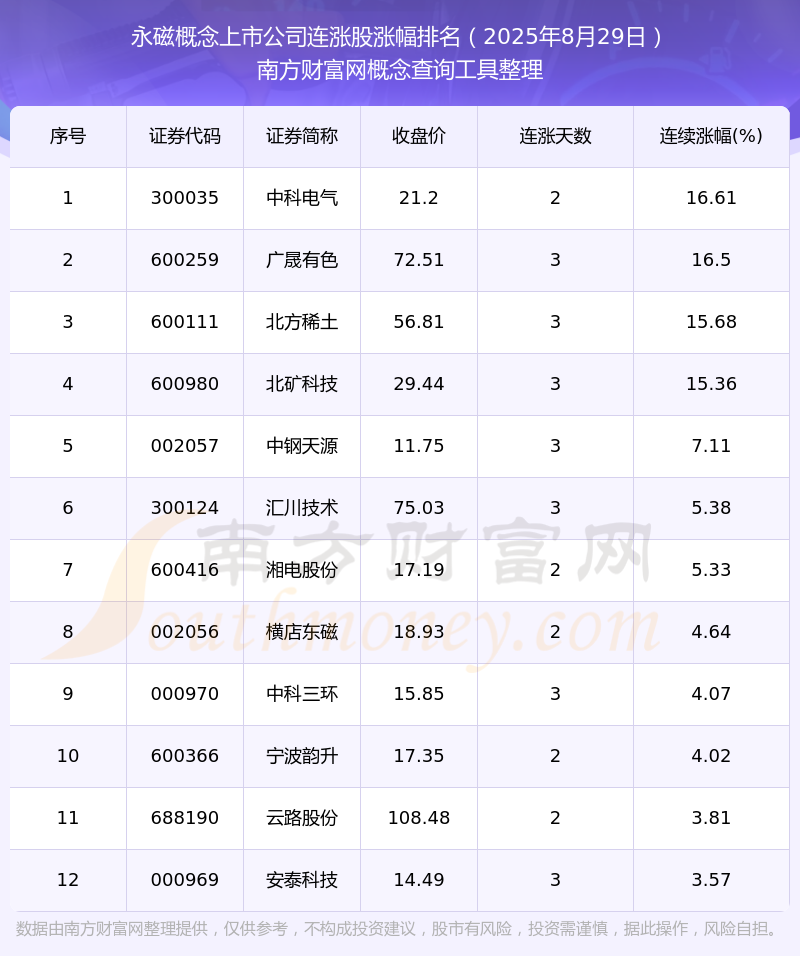Click closing price 29.44

[419, 384]
